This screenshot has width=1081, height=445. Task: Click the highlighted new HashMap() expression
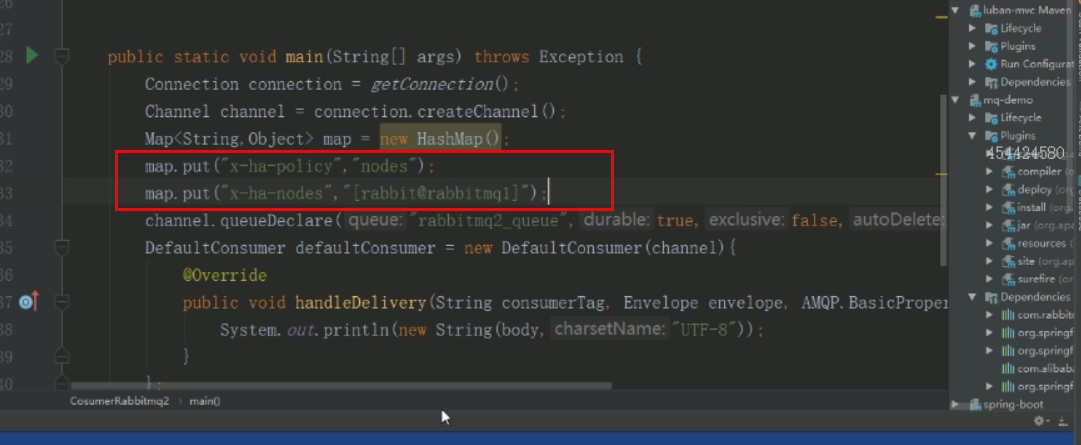tap(442, 139)
